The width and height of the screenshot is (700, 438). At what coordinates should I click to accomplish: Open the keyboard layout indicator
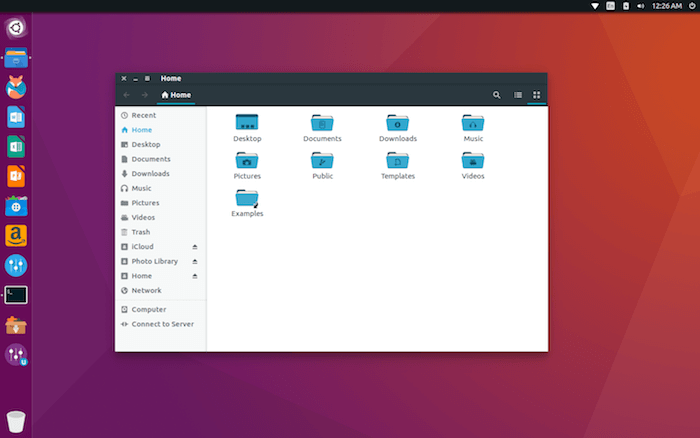[610, 6]
